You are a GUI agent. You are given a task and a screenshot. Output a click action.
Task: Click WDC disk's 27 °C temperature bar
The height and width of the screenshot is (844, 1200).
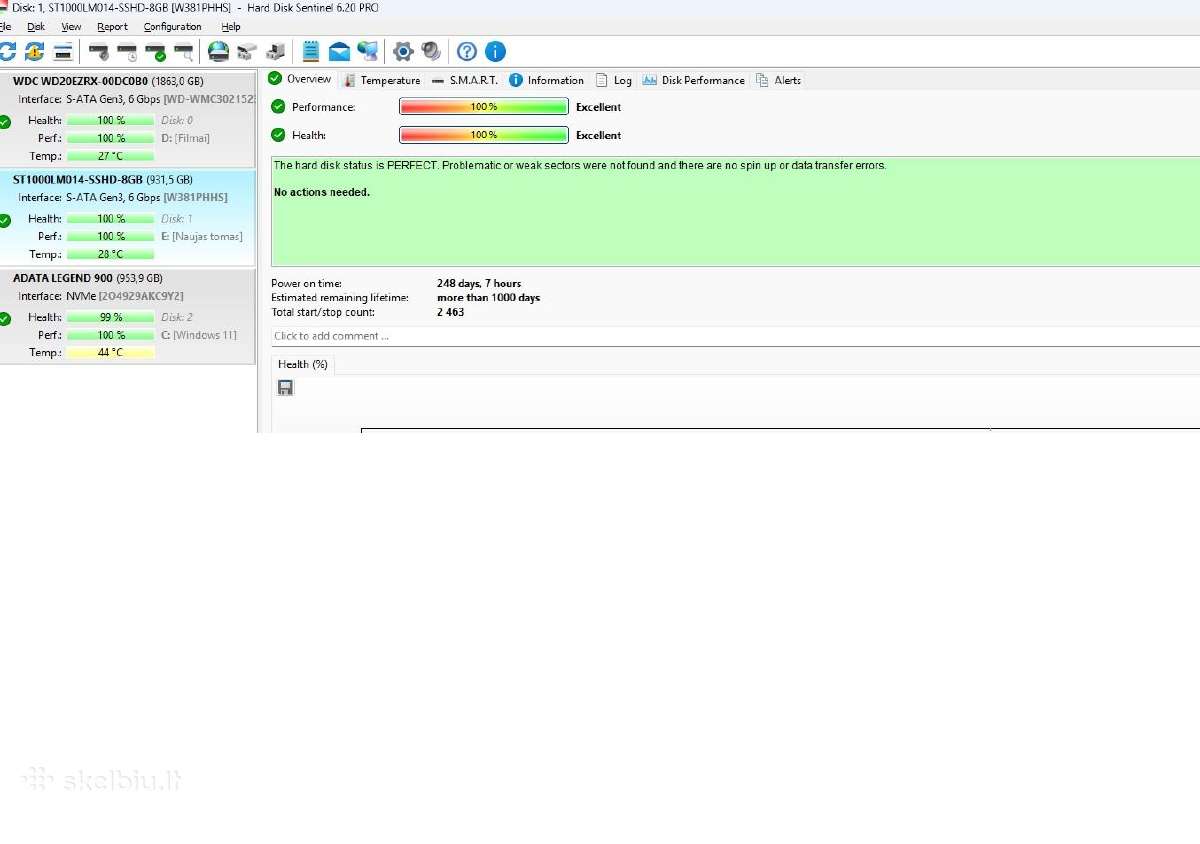point(111,156)
